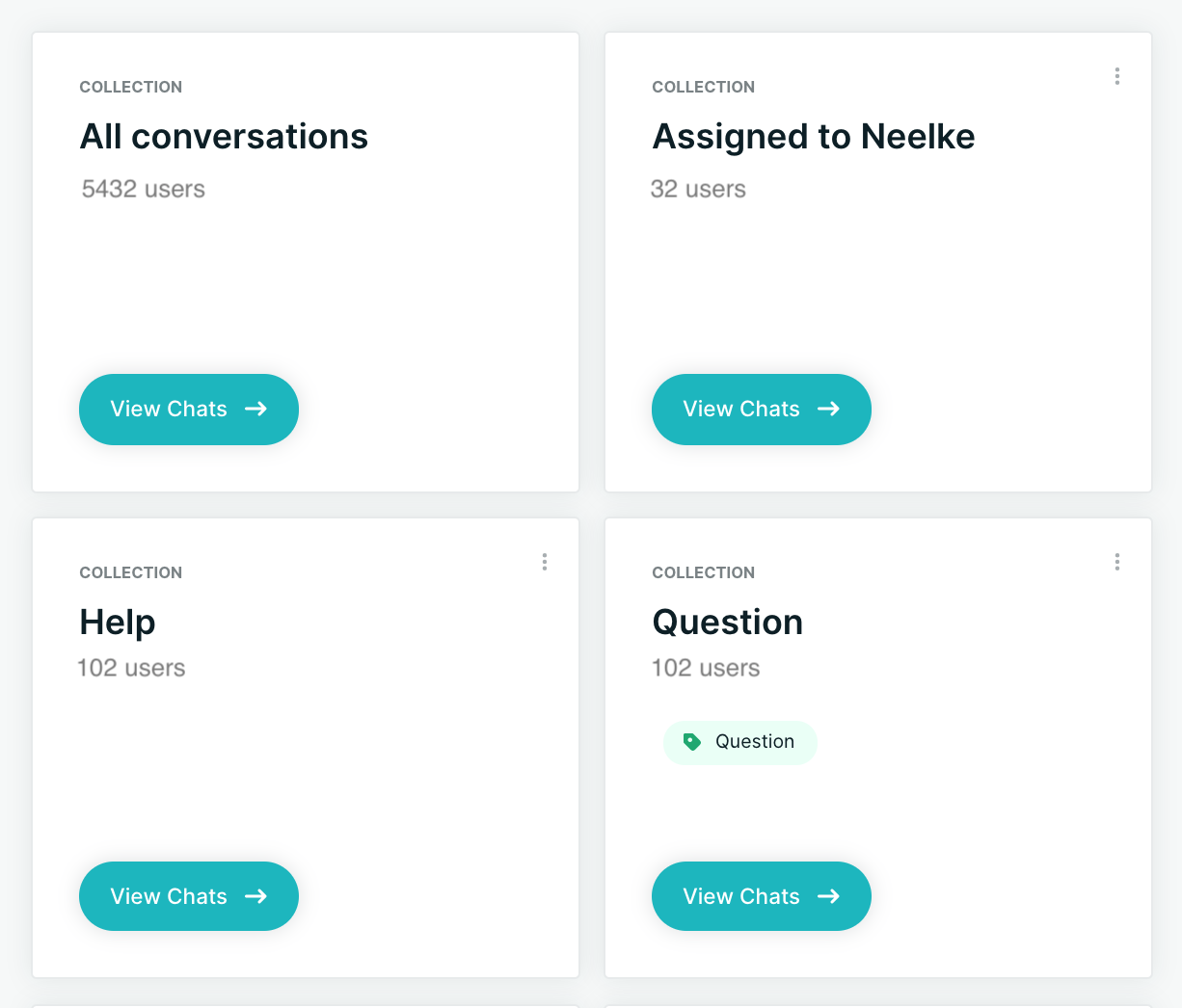View chats for All conversations collection
The width and height of the screenshot is (1182, 1008).
coord(189,410)
